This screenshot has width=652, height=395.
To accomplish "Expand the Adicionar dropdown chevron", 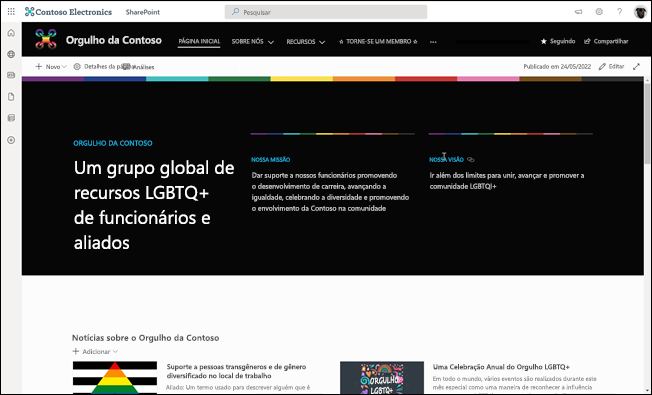I will pos(116,351).
